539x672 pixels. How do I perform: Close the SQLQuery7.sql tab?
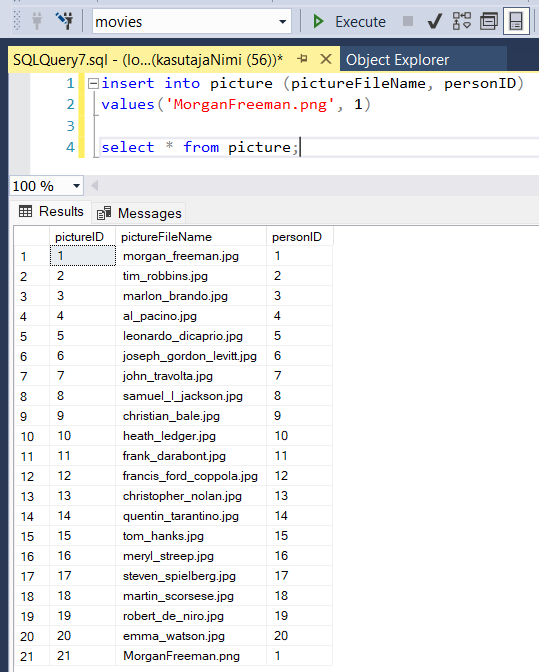point(326,59)
